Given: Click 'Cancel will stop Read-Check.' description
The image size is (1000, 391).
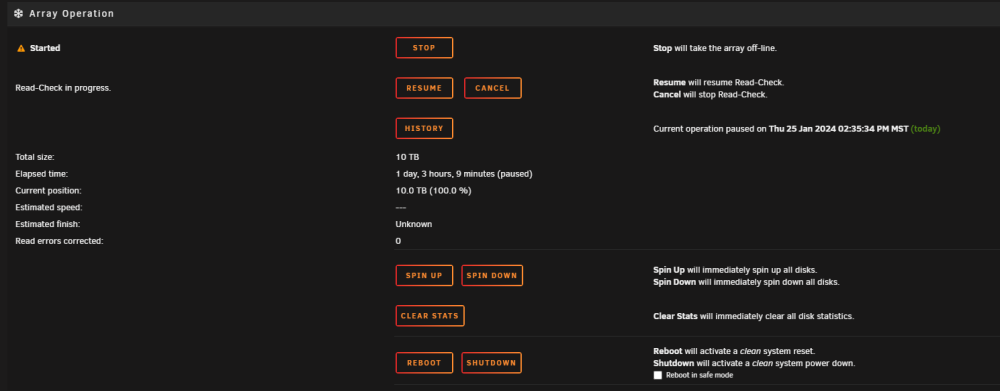Looking at the screenshot, I should [x=710, y=95].
